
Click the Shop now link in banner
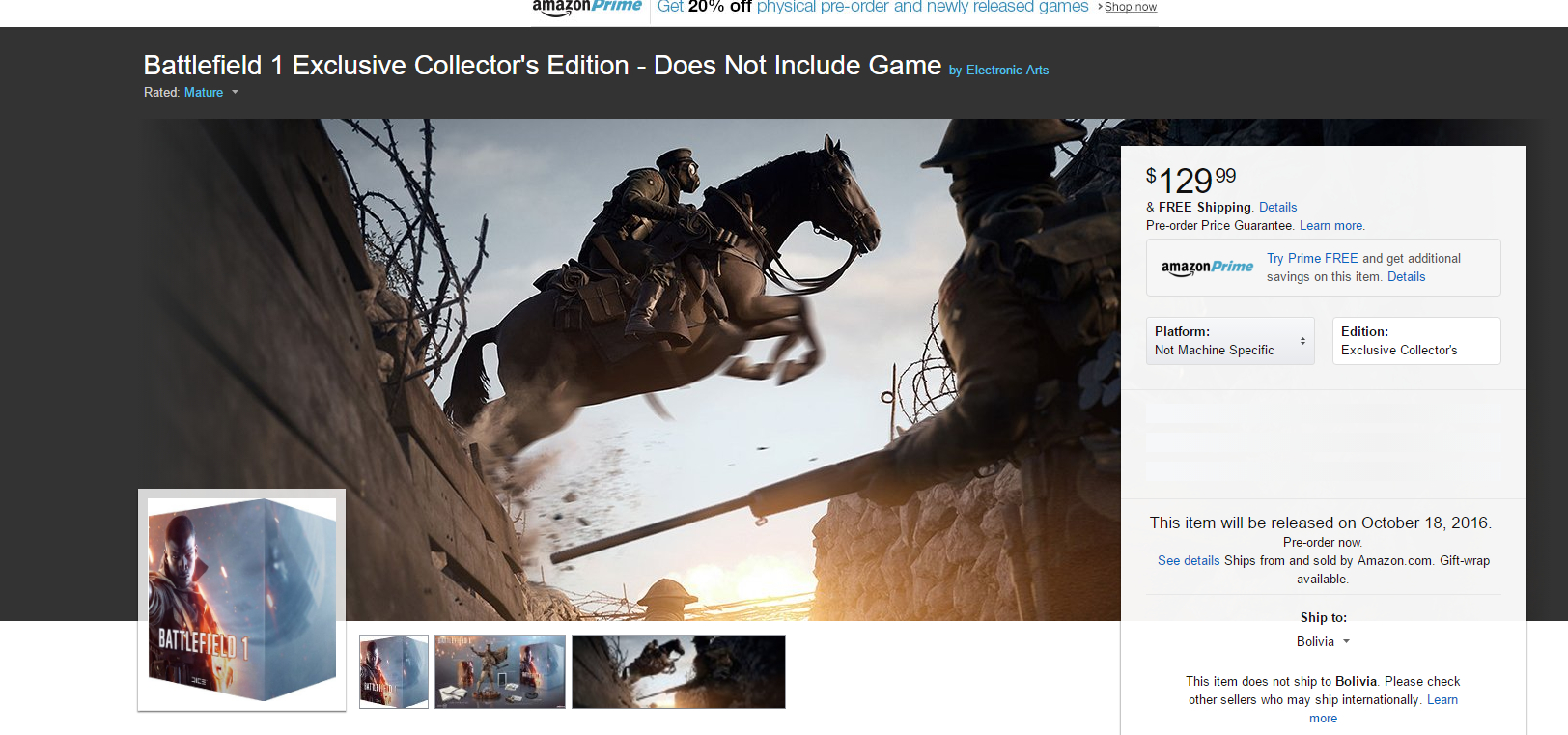[1130, 7]
